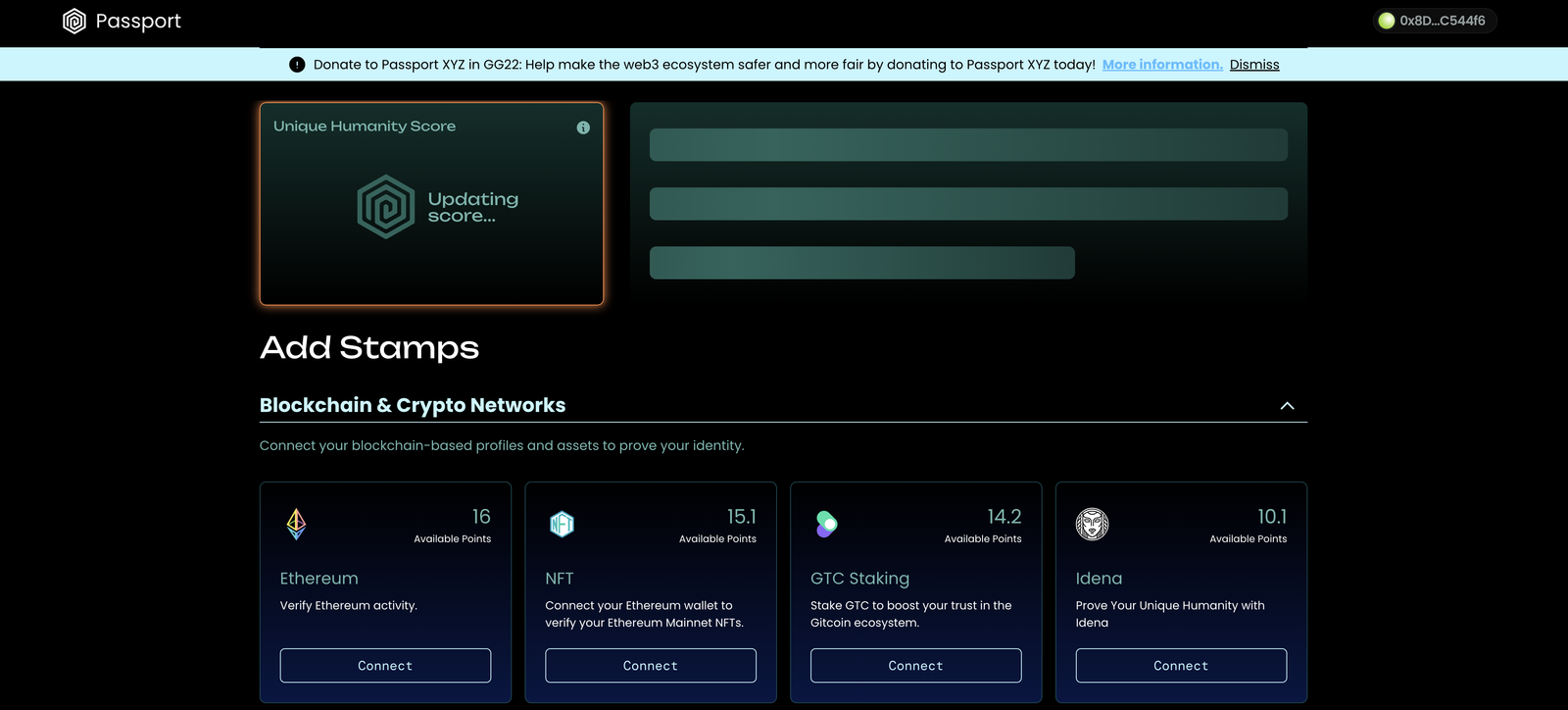Viewport: 1568px width, 710px height.
Task: Collapse the Blockchain & Crypto Networks section
Action: (1287, 406)
